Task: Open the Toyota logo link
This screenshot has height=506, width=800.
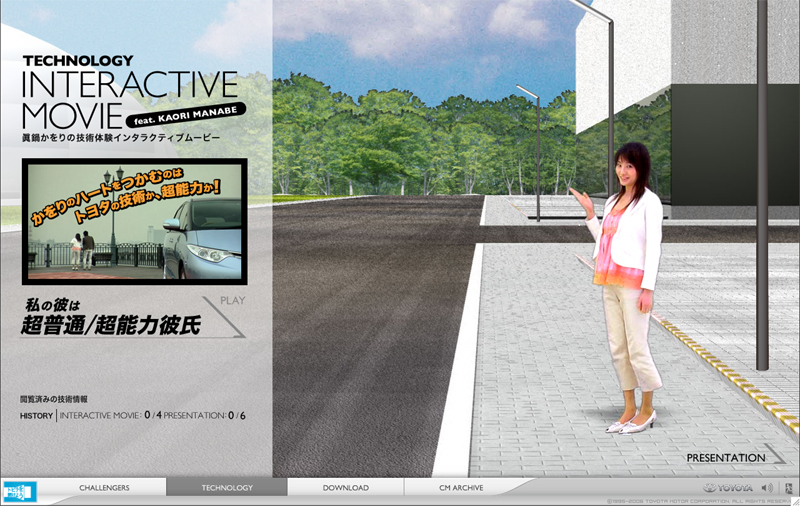Action: click(728, 488)
